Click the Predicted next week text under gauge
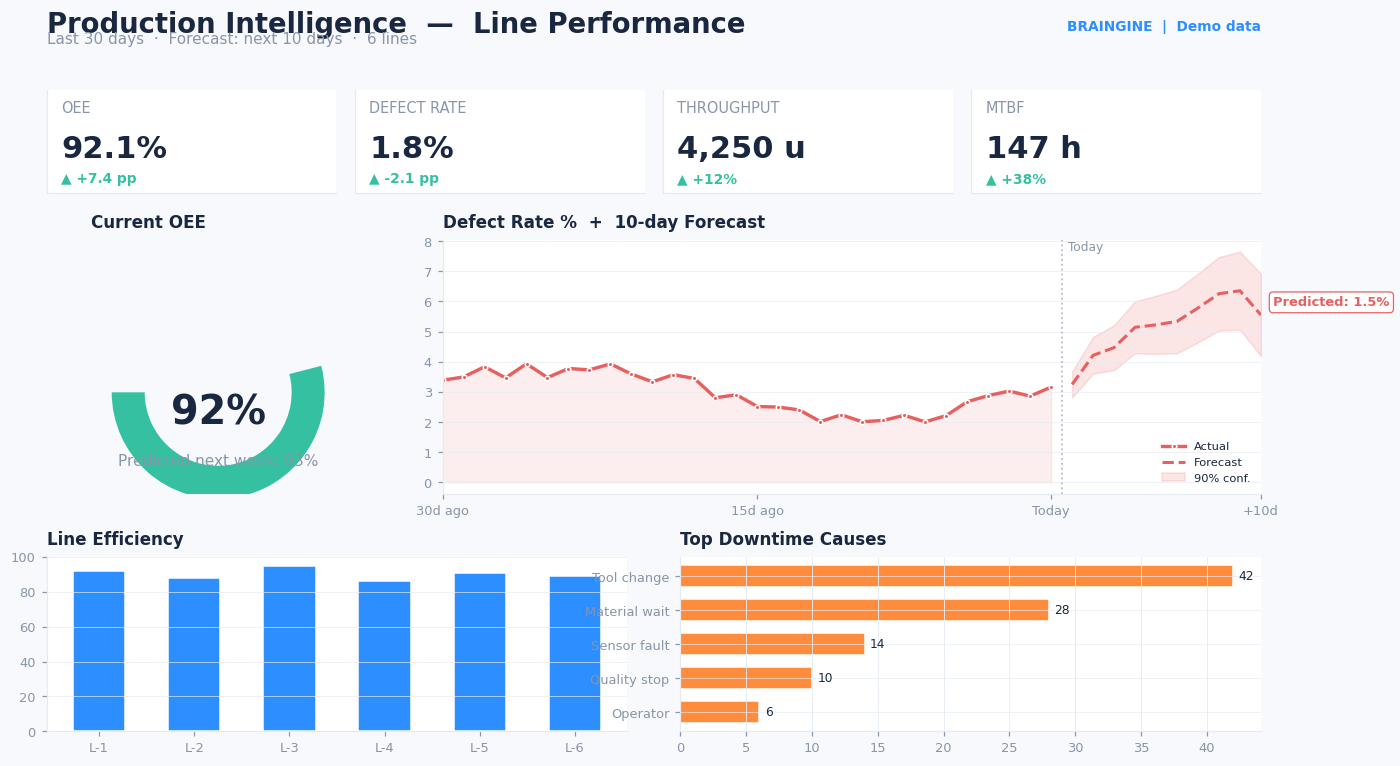Image resolution: width=1400 pixels, height=766 pixels. 218,461
